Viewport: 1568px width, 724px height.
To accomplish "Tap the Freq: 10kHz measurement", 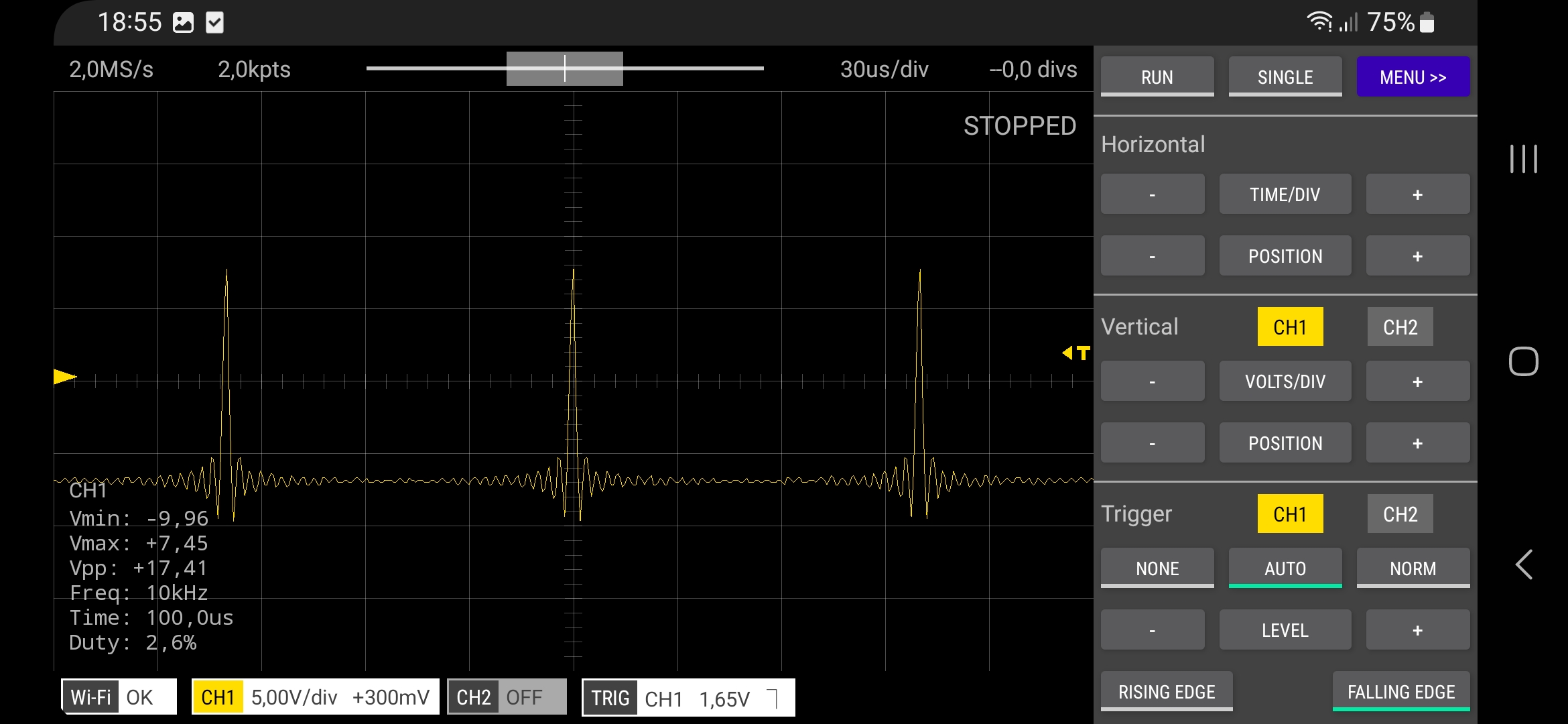I will click(138, 593).
